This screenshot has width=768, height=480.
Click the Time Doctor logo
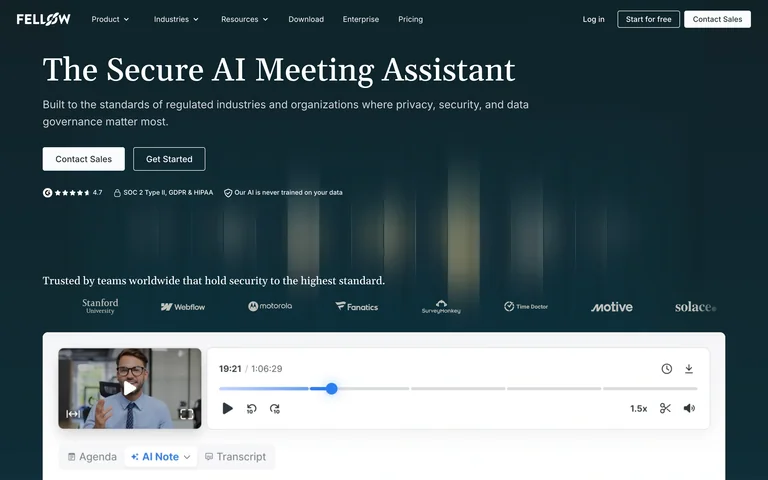pos(526,307)
